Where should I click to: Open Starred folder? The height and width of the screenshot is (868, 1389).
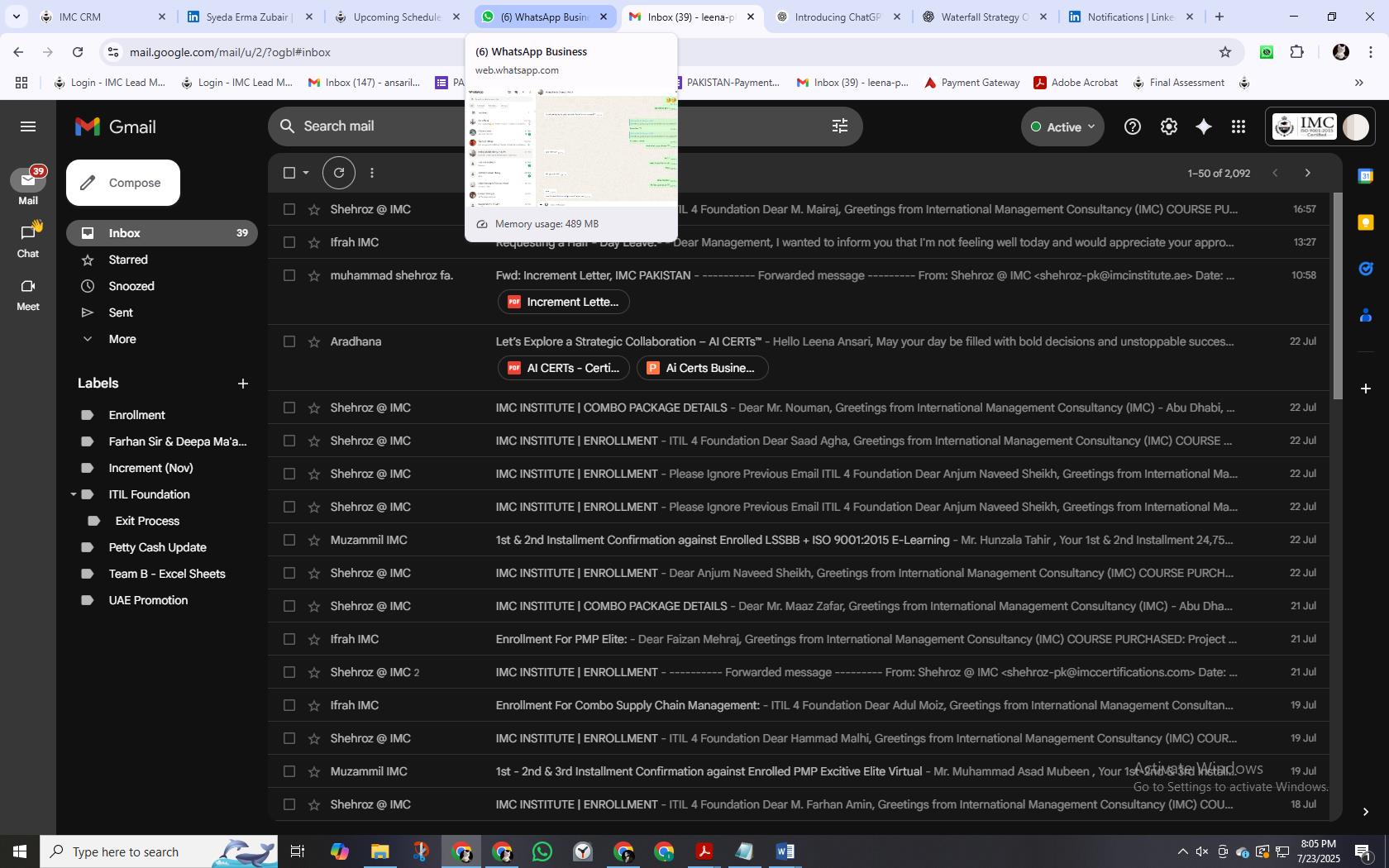128,260
